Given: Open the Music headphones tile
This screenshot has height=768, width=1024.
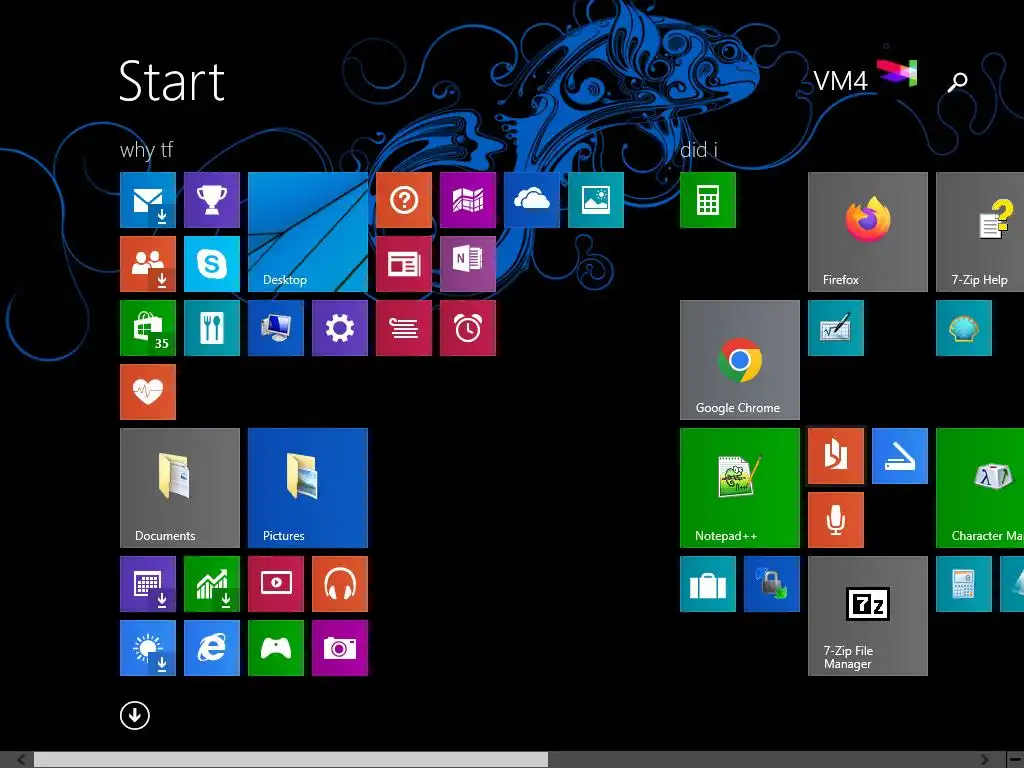Looking at the screenshot, I should pyautogui.click(x=340, y=584).
